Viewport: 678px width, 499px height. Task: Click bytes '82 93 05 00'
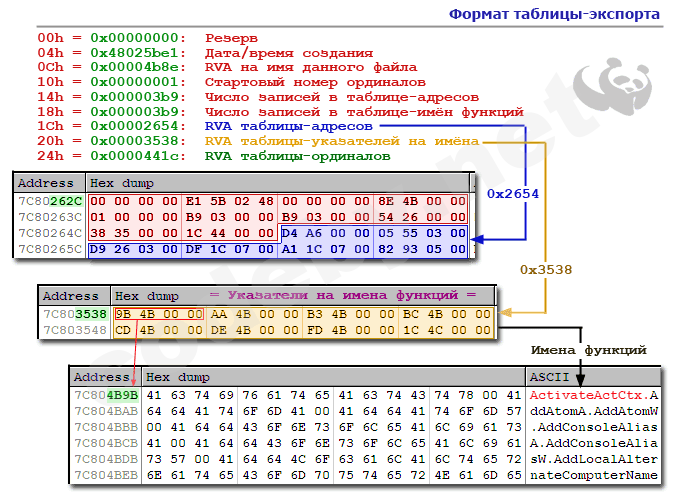(422, 249)
